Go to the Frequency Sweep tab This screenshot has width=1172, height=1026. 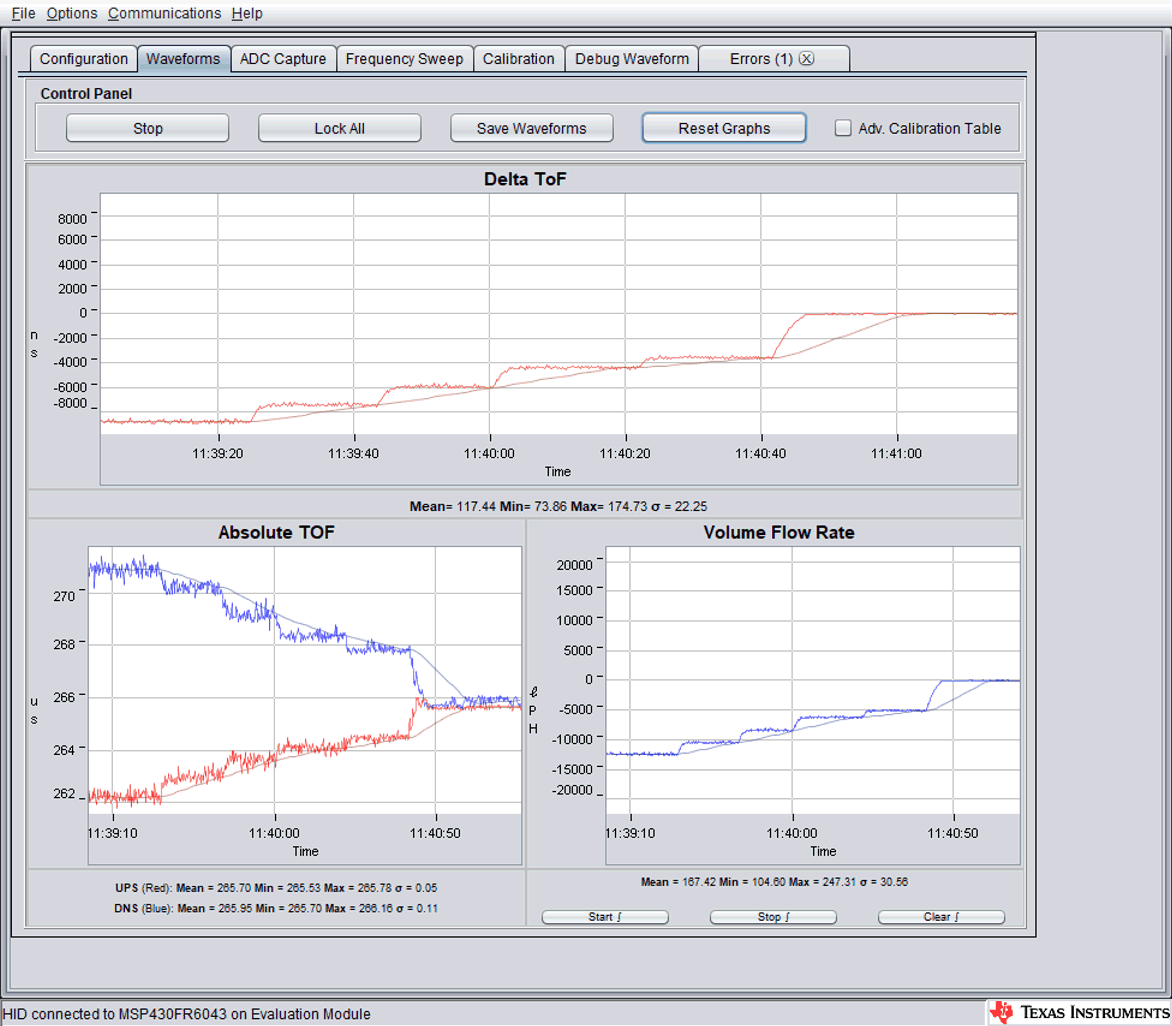(404, 59)
